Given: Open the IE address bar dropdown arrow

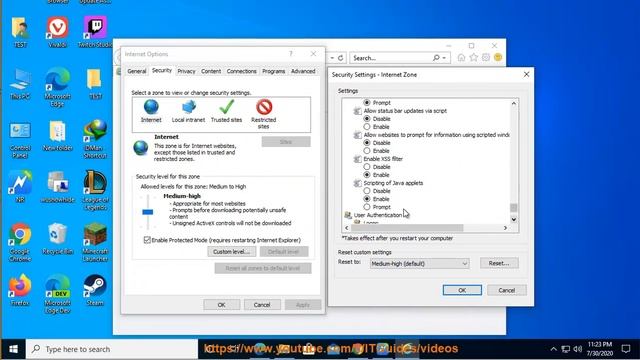Looking at the screenshot, I should tap(332, 58).
